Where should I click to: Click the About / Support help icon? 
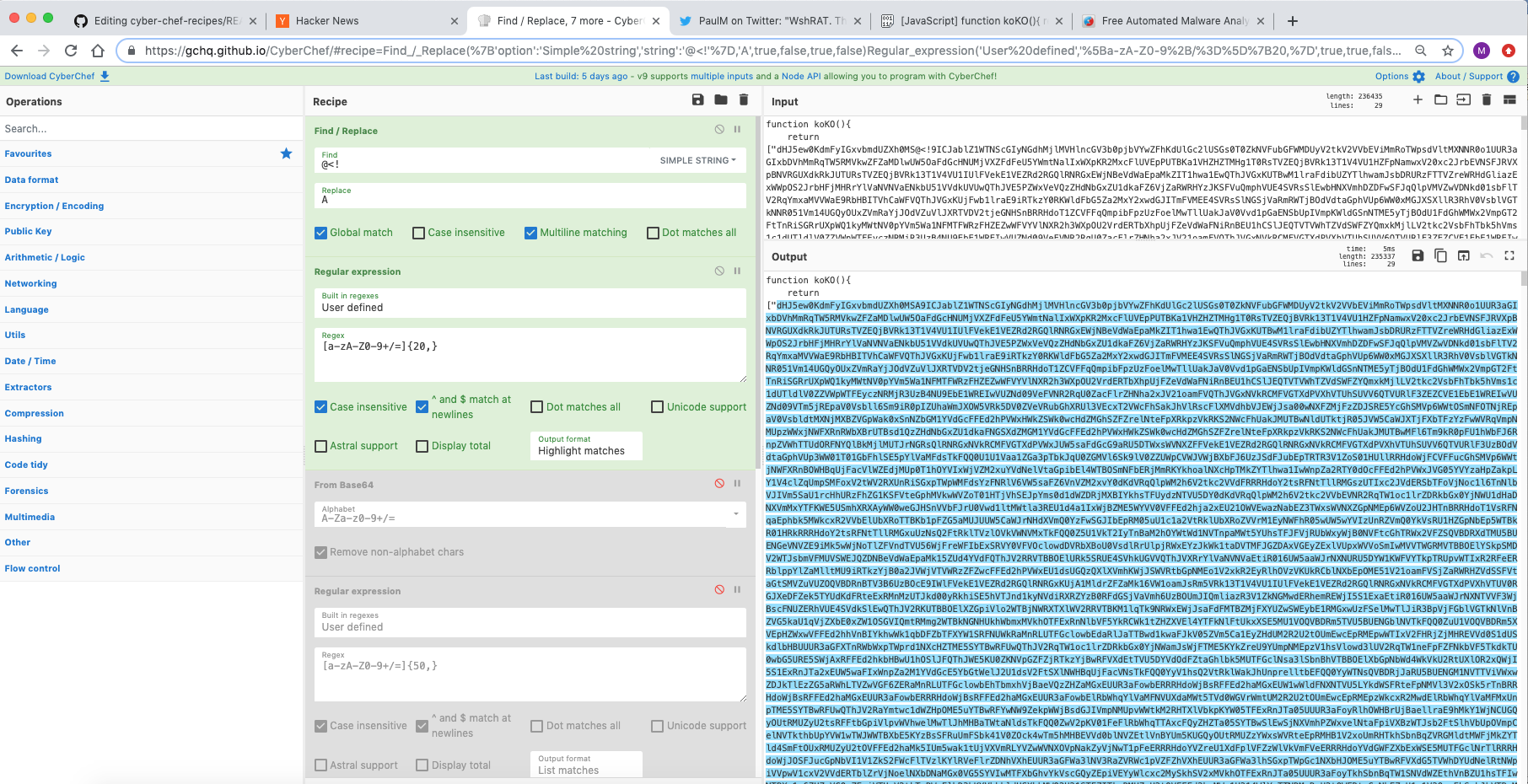click(x=1513, y=77)
